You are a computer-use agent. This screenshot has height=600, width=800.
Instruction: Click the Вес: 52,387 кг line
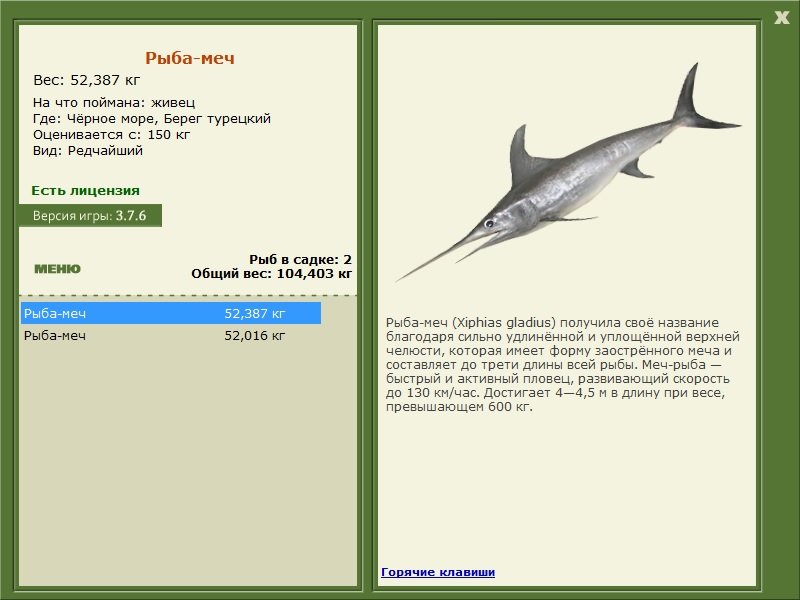click(86, 80)
